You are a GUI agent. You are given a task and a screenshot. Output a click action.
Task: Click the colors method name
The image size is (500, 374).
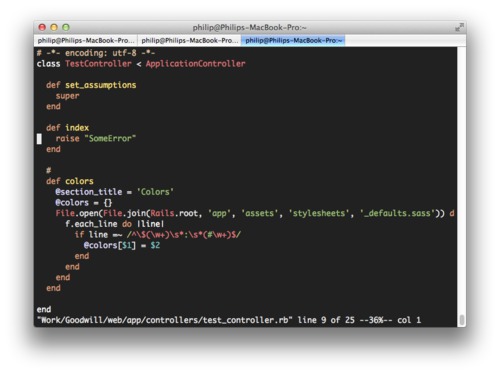coord(79,181)
